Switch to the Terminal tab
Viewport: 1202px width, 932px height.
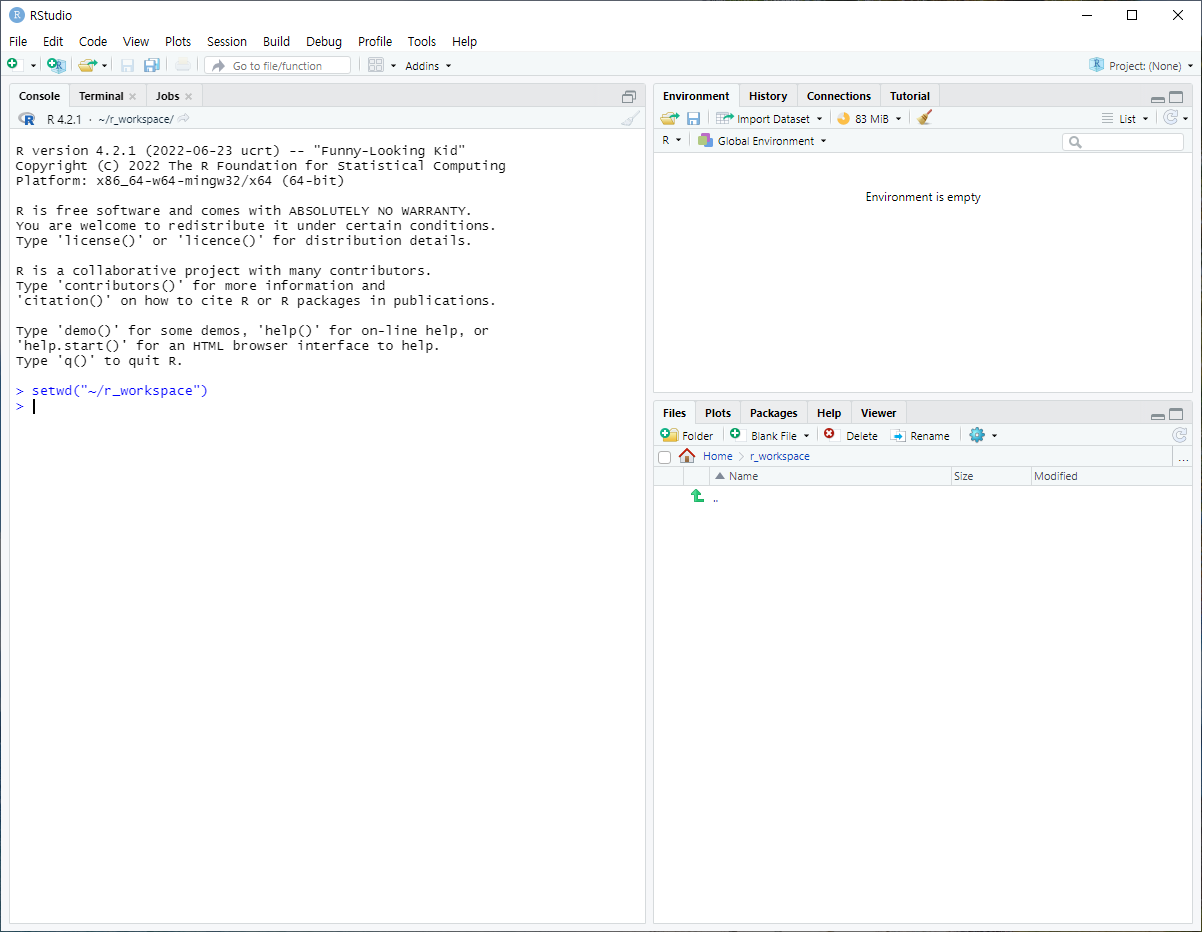tap(101, 96)
